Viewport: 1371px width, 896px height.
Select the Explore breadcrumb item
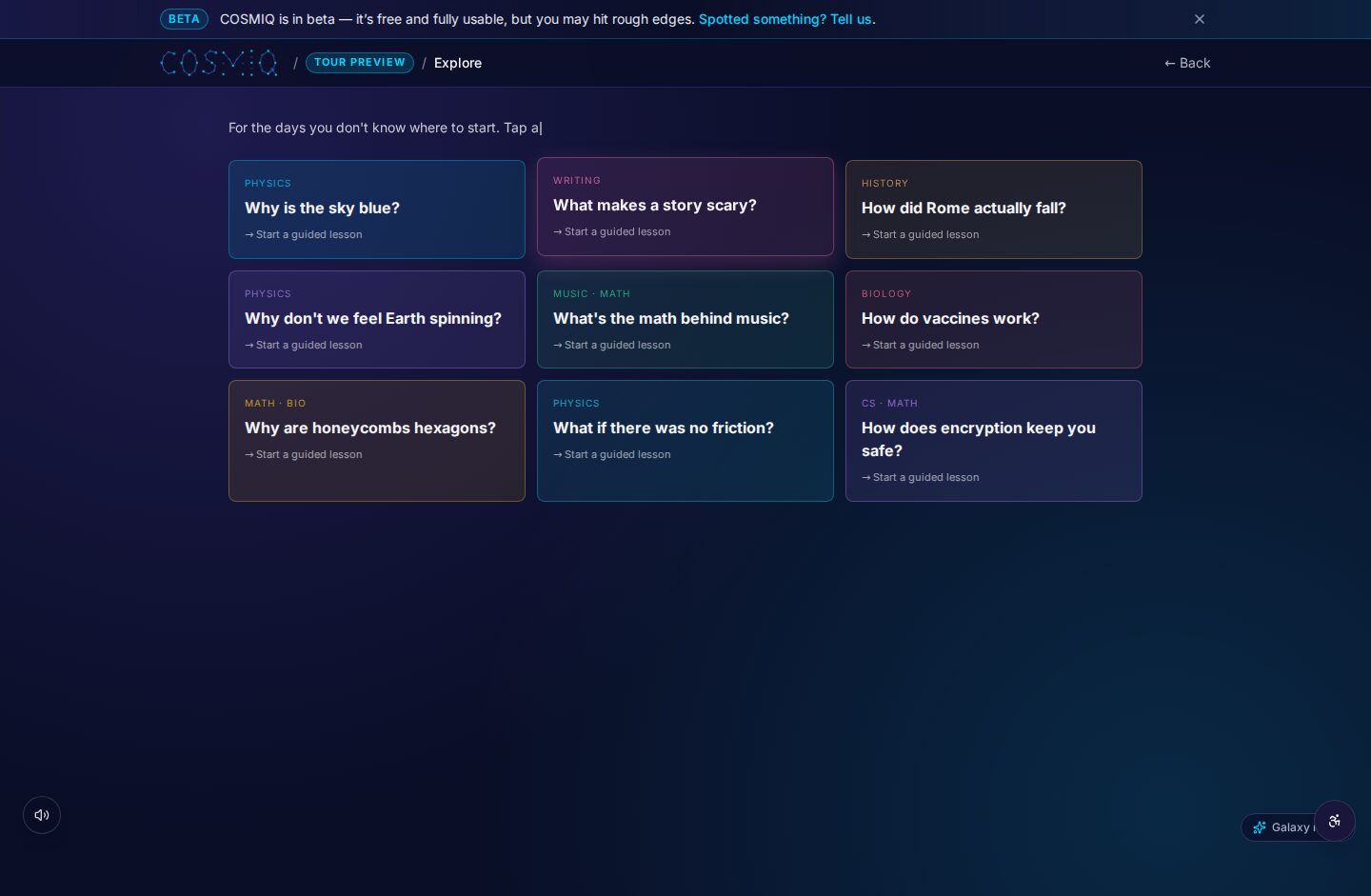pyautogui.click(x=458, y=63)
